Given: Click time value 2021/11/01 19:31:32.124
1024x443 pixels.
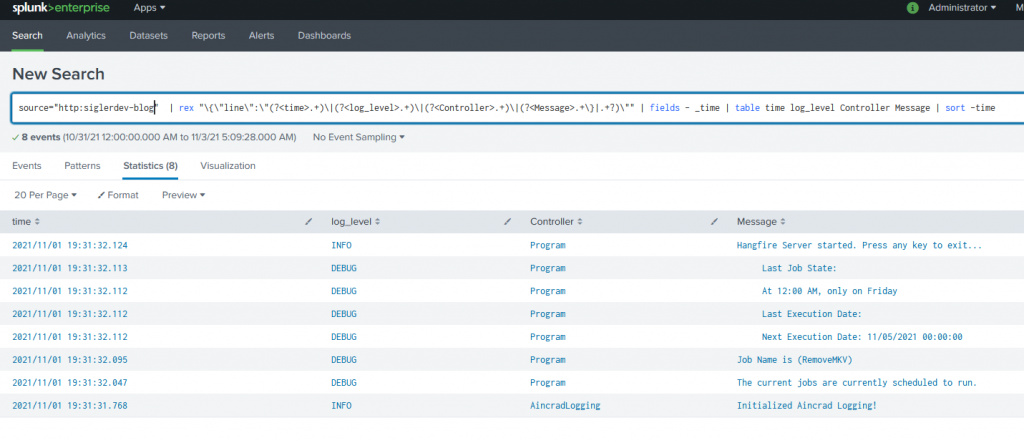Looking at the screenshot, I should tap(70, 245).
